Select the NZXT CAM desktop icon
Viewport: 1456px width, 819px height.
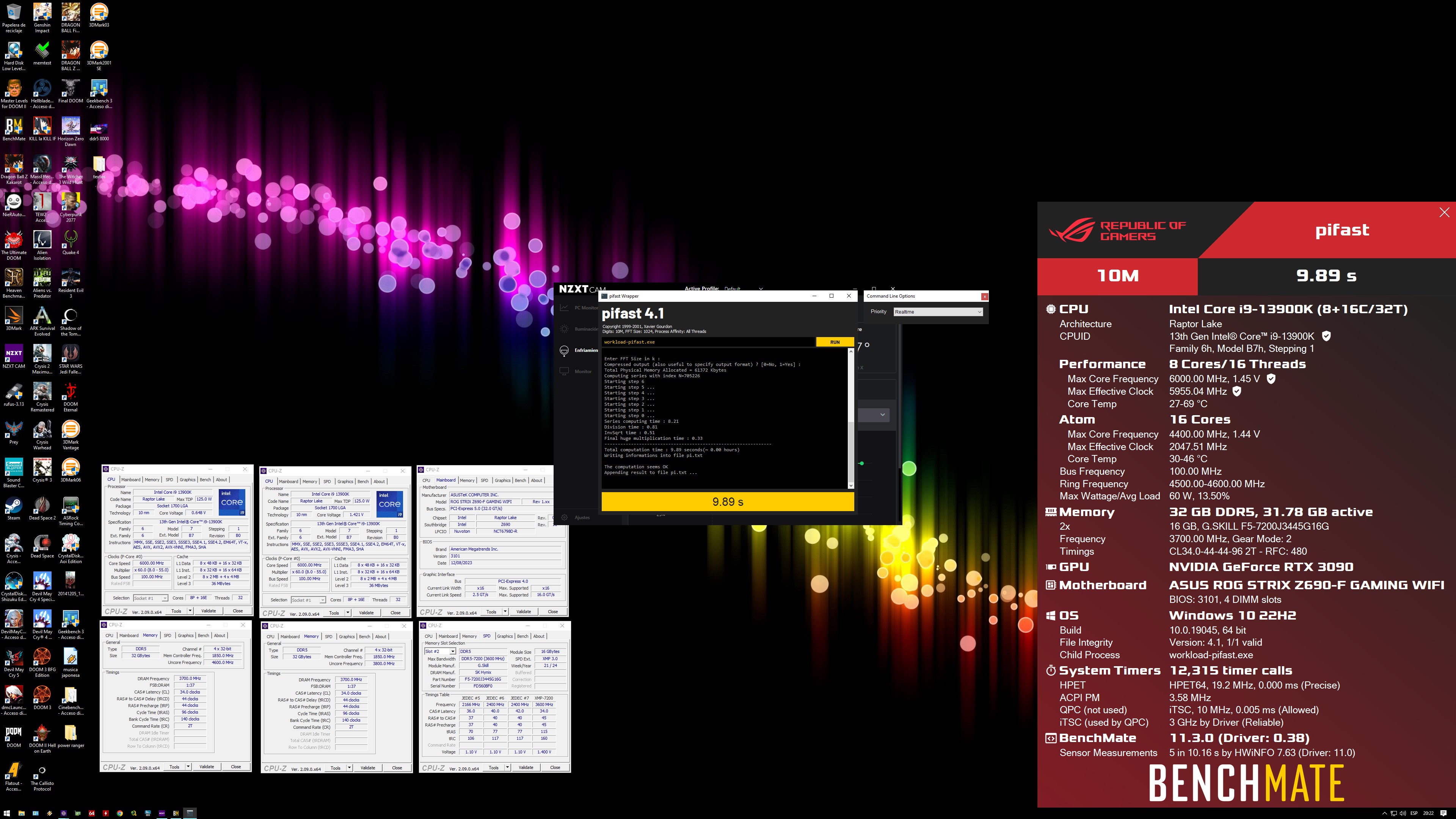(14, 357)
